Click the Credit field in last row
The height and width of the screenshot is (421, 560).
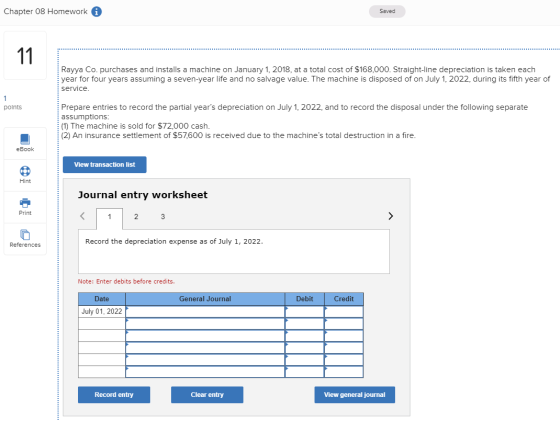tap(344, 372)
